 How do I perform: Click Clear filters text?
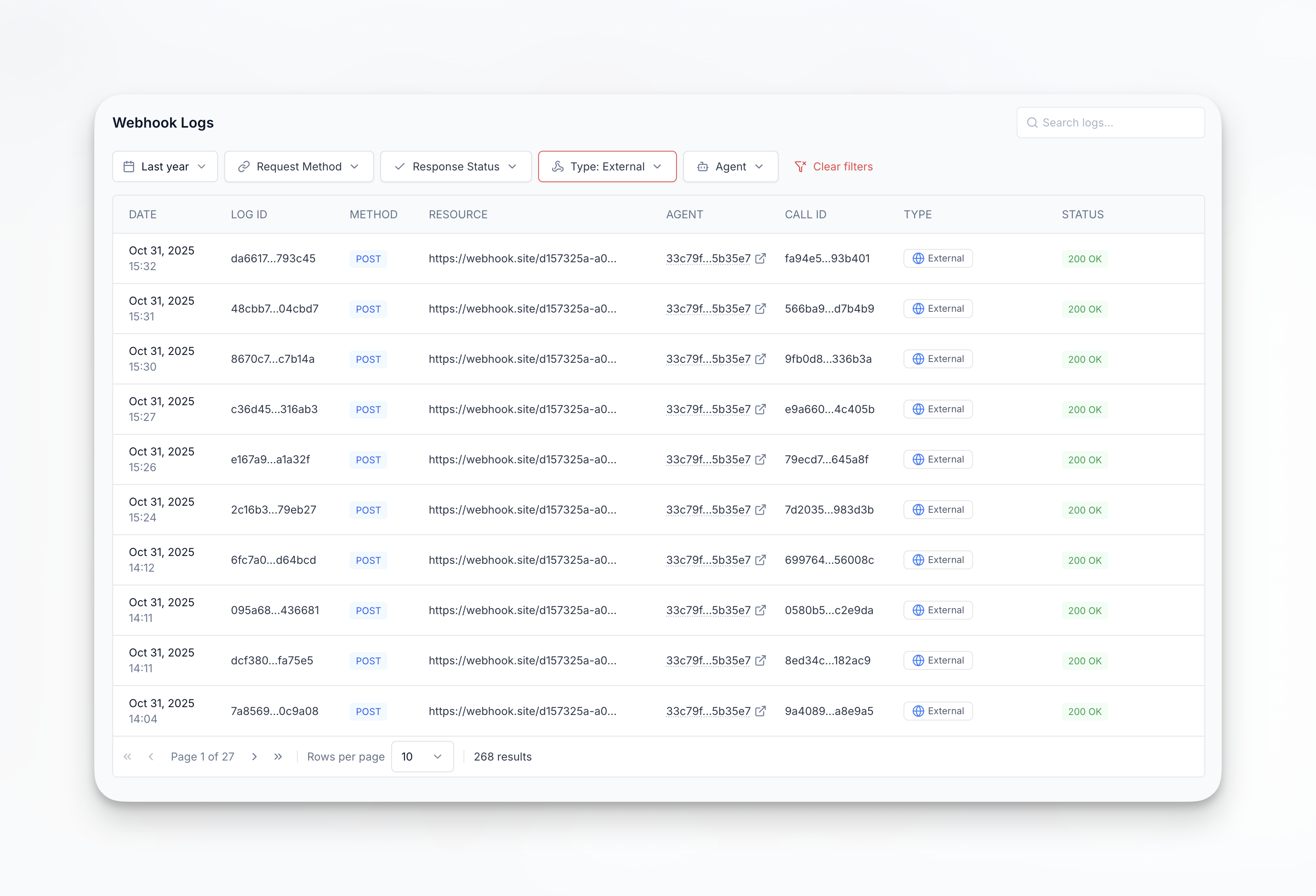843,166
